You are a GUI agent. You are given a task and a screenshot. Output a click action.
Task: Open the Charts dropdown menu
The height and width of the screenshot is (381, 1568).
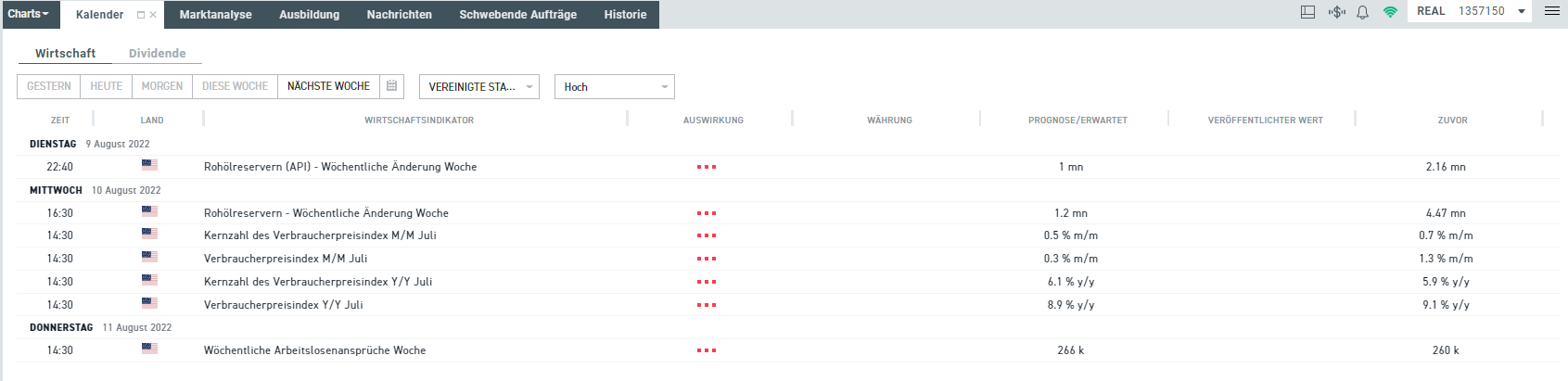(x=29, y=14)
